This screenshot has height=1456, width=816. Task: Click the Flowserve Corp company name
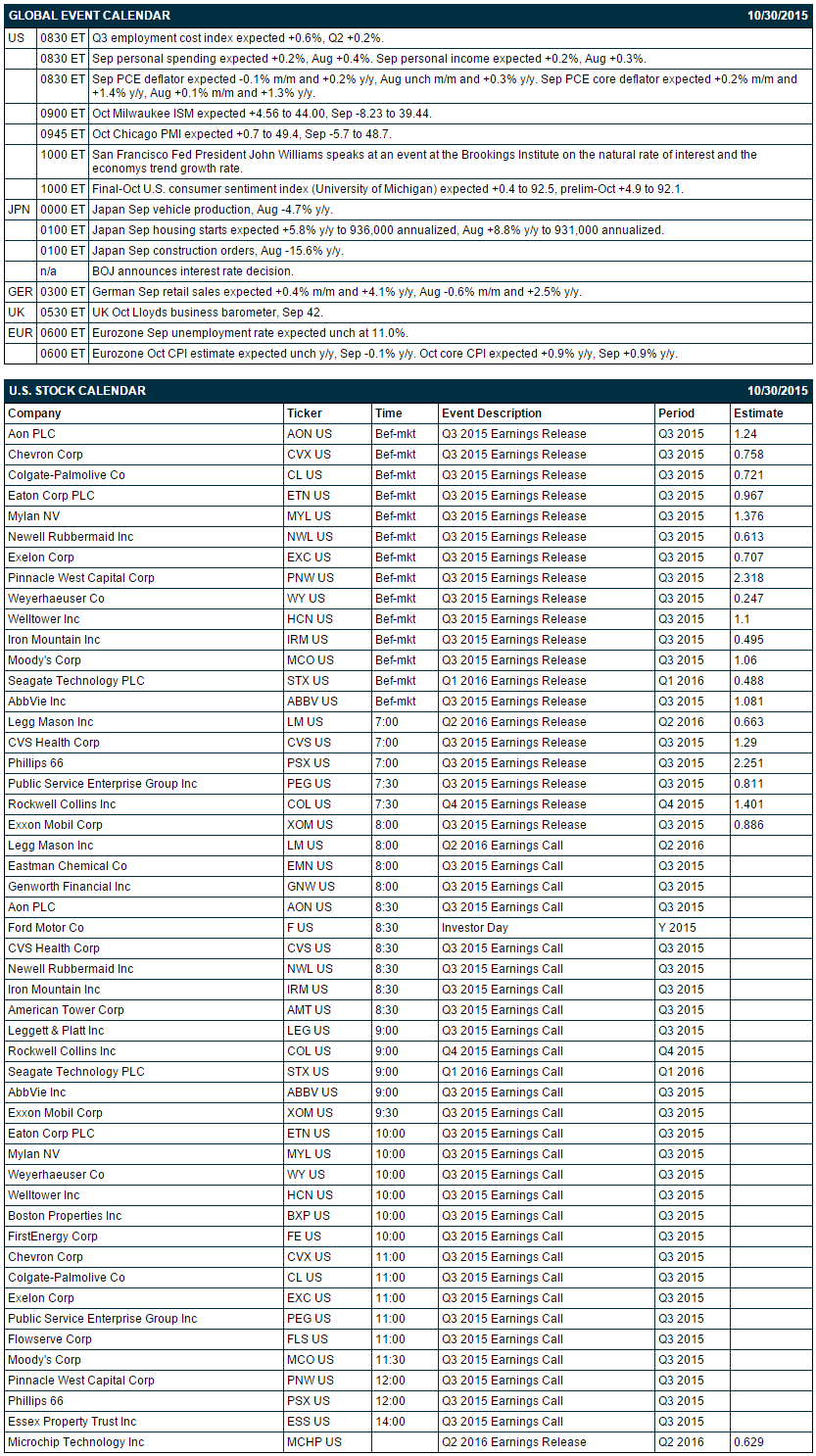[50, 1339]
